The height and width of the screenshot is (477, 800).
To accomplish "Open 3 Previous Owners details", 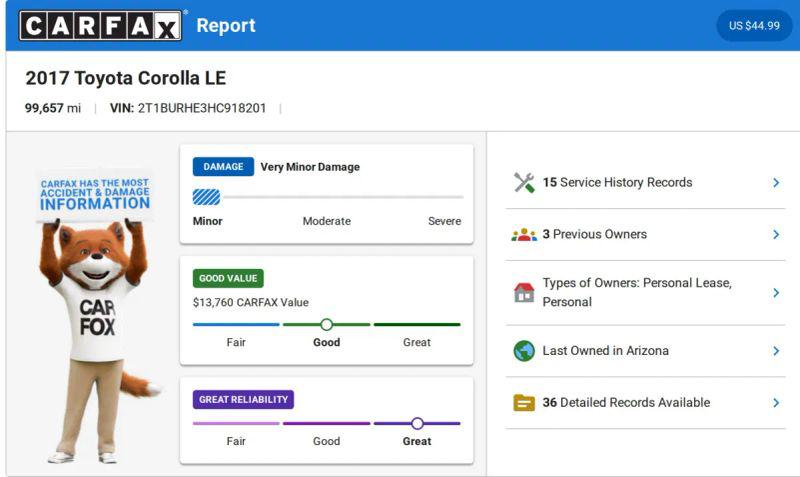I will (x=645, y=235).
